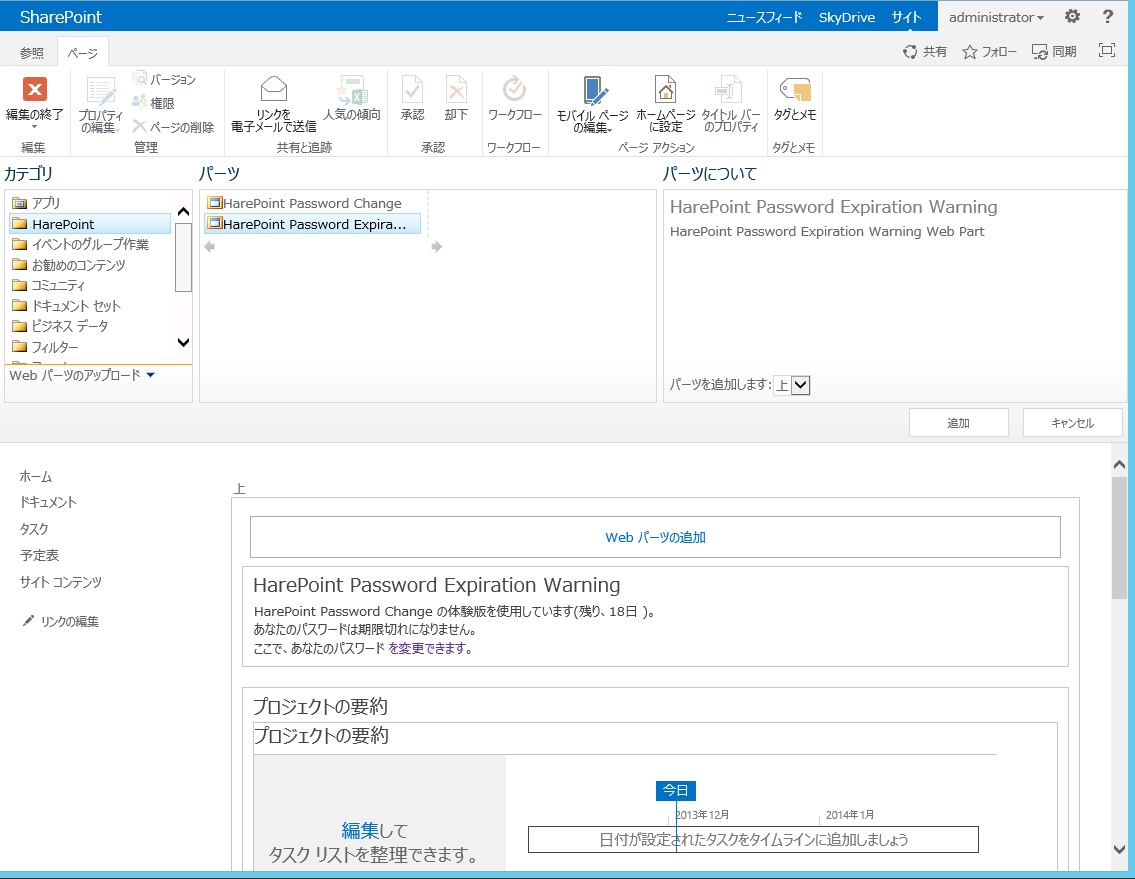
Task: Select ドキュメント セット category
Action: [x=90, y=306]
